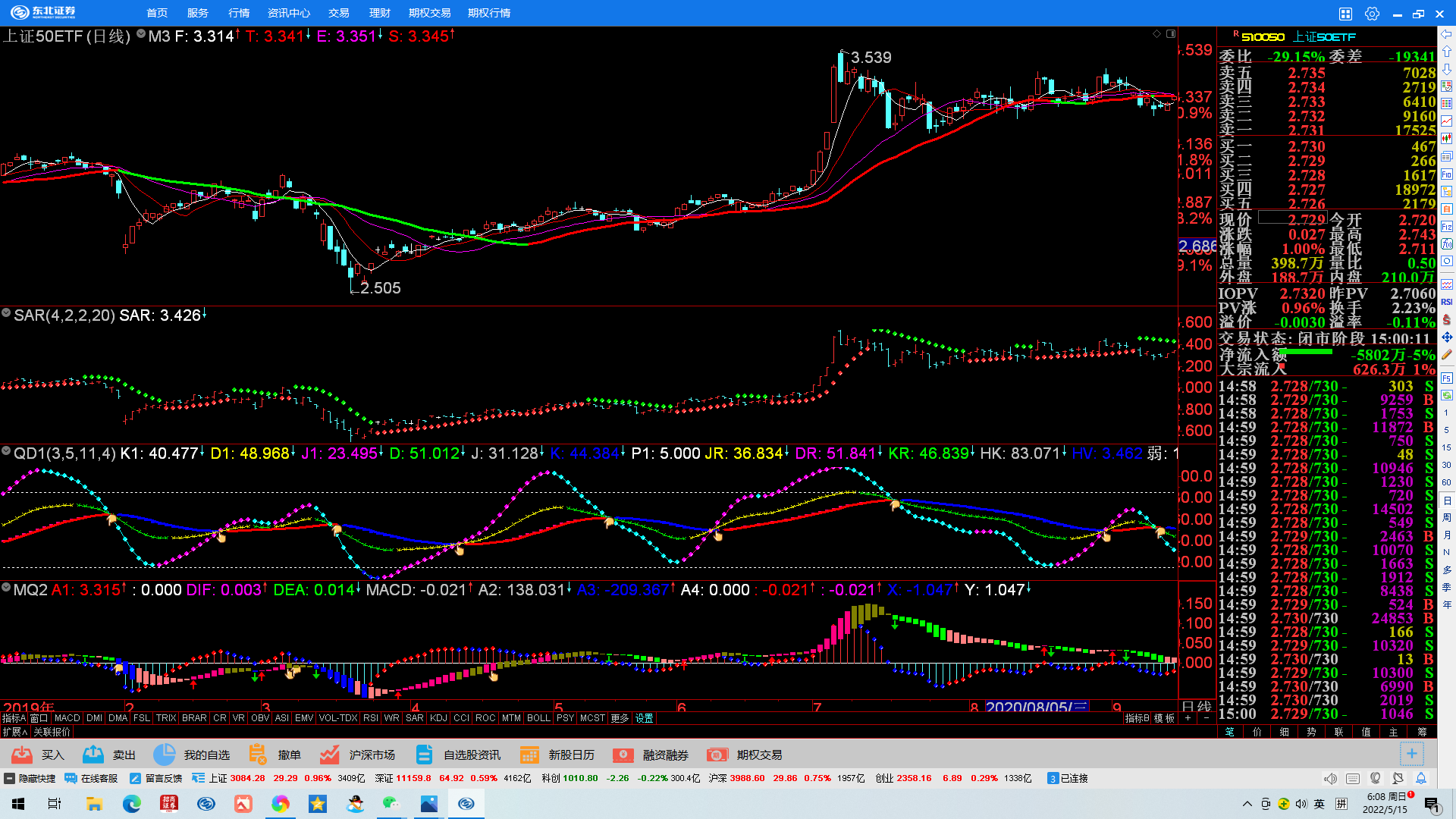
Task: Click the 买入 buy icon
Action: [x=22, y=755]
